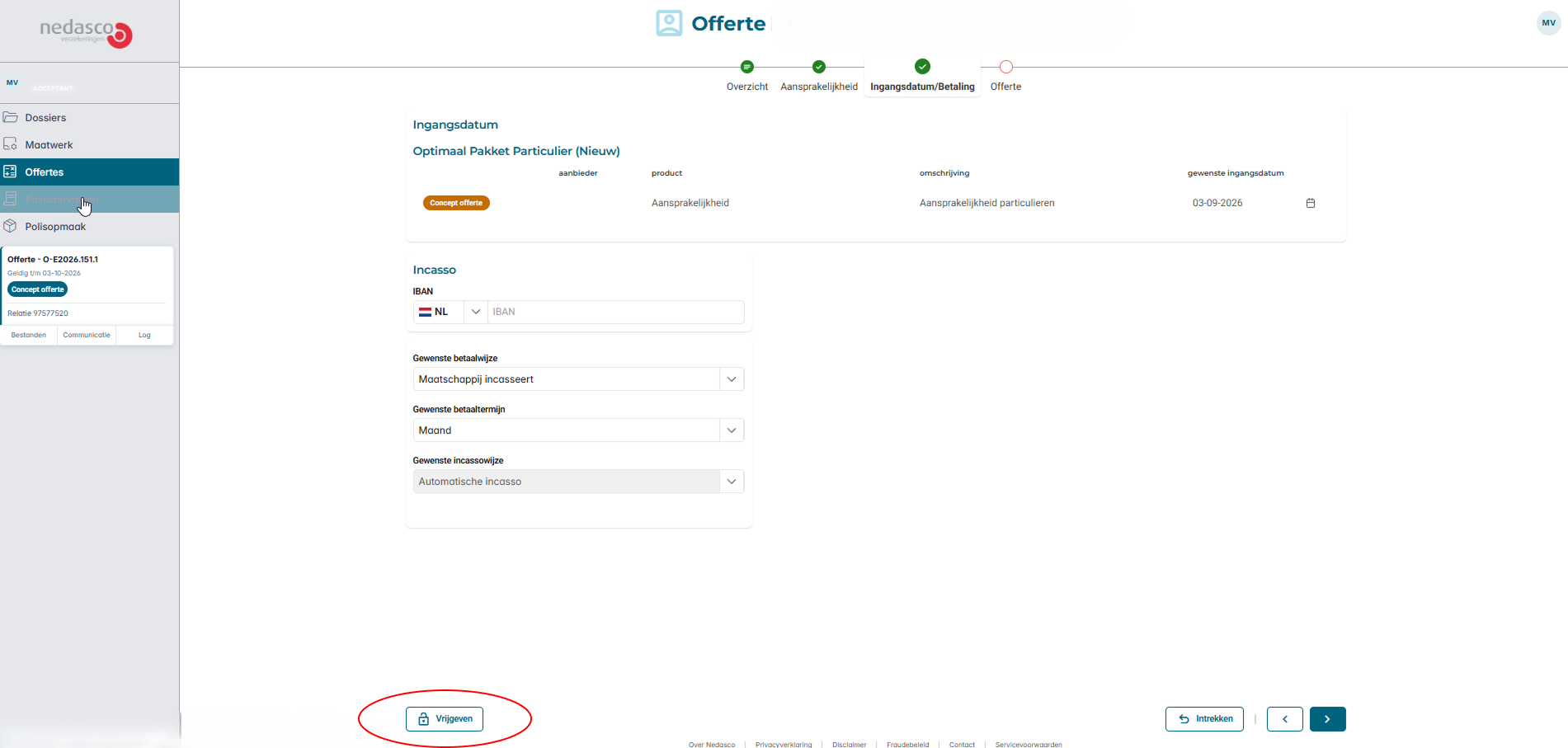Click the Polispmaak box icon
The width and height of the screenshot is (1568, 748).
pyautogui.click(x=11, y=226)
